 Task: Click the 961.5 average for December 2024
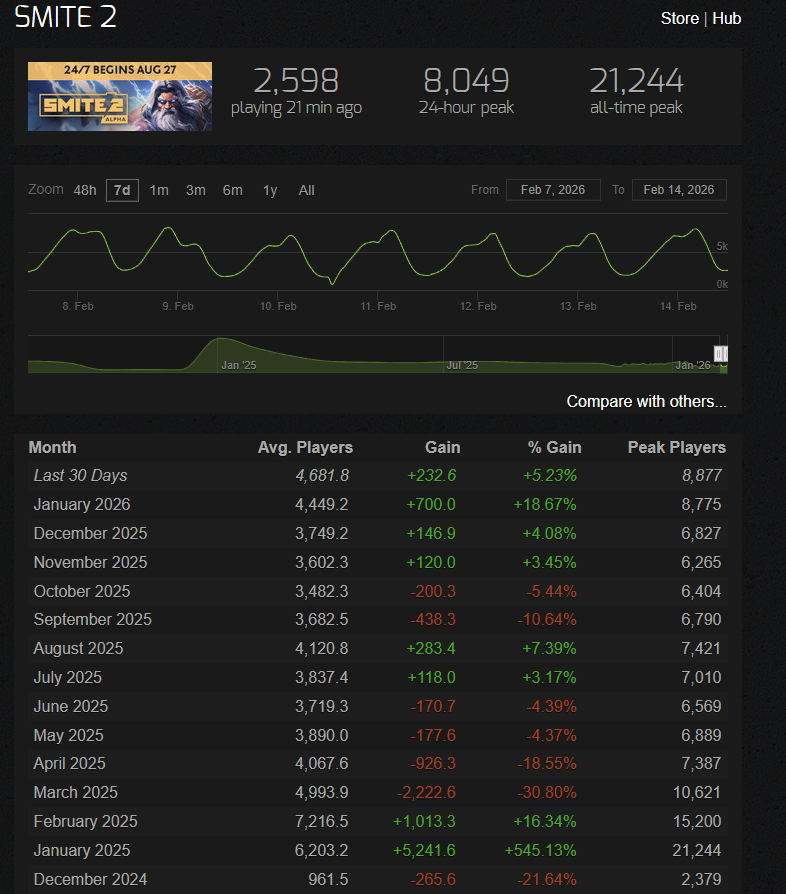coord(328,880)
